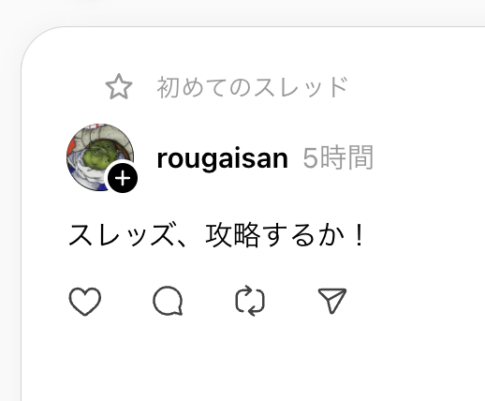Share the post with the paper plane icon
Screen dimensions: 485x401
tap(332, 300)
